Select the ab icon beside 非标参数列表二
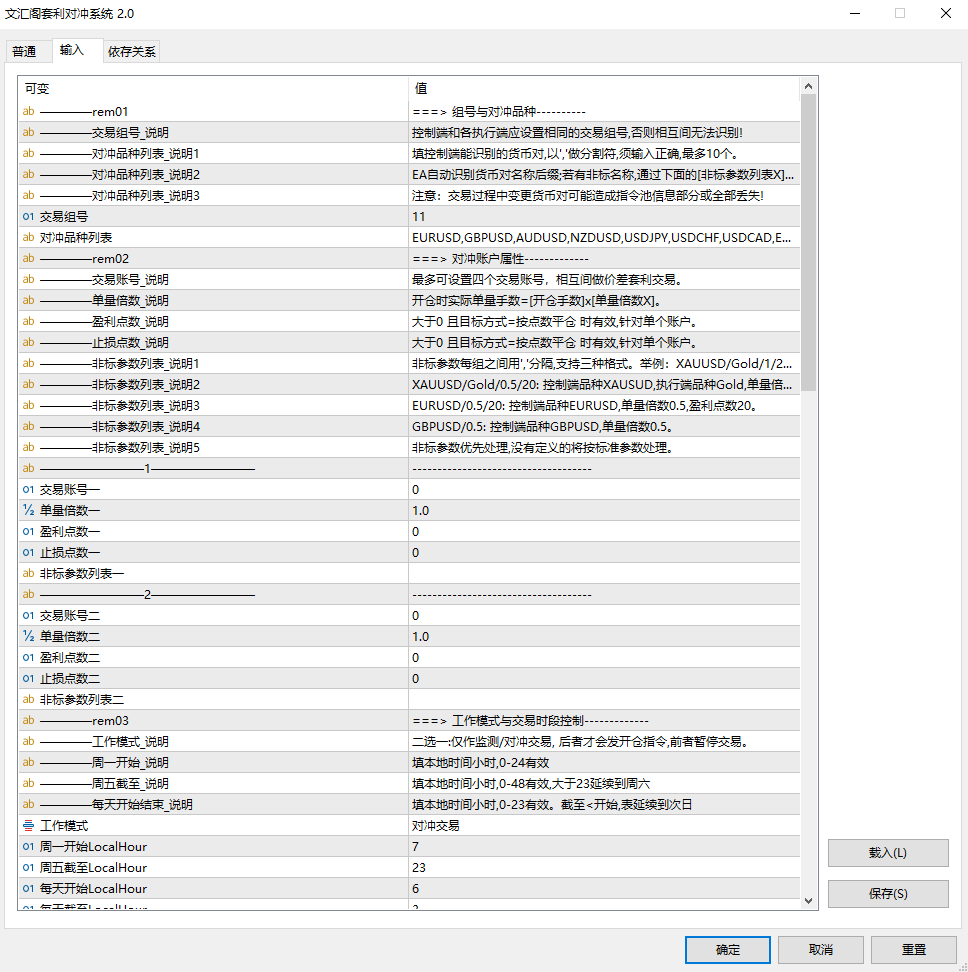 pyautogui.click(x=28, y=699)
